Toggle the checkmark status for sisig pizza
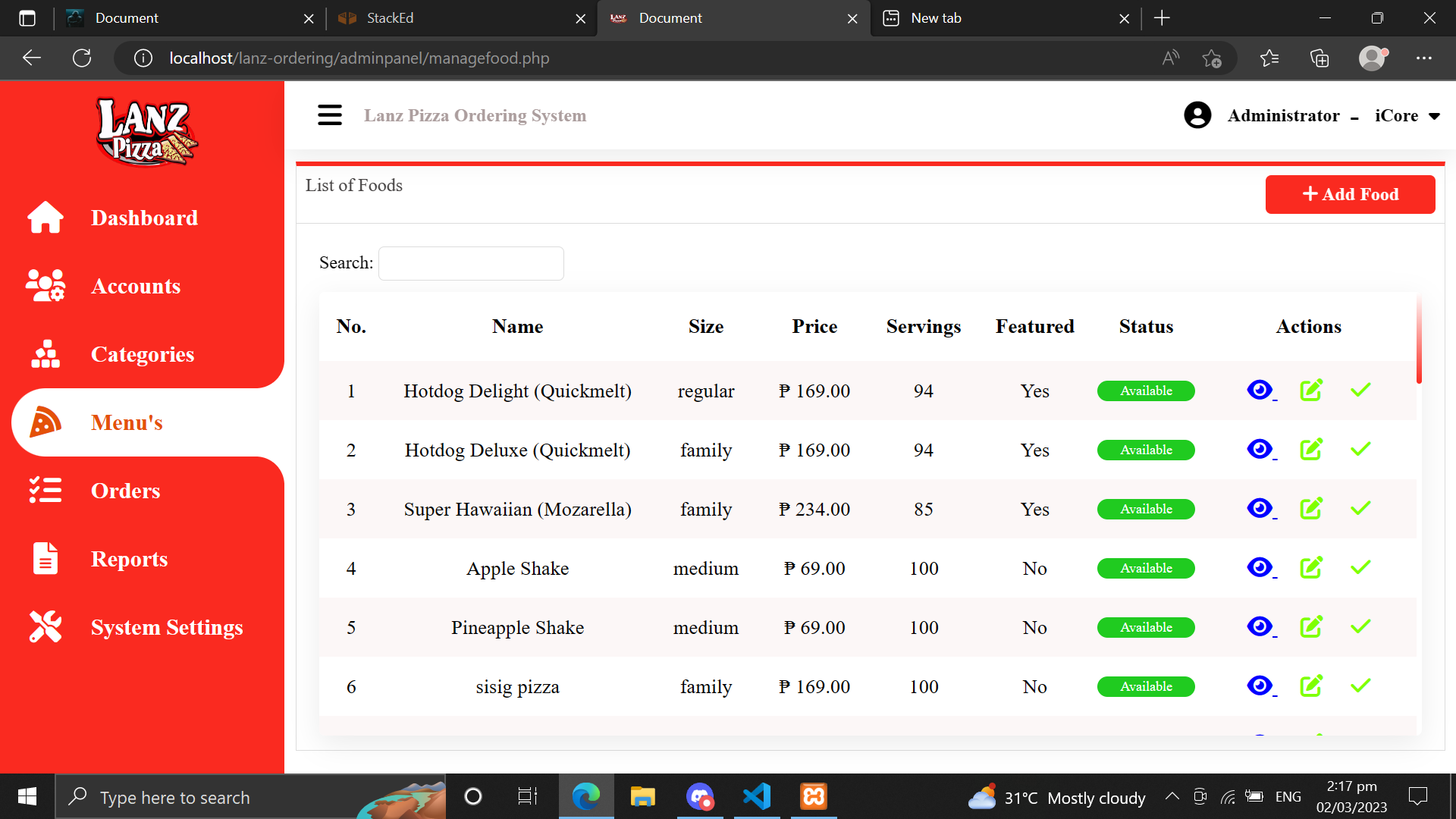The width and height of the screenshot is (1456, 819). tap(1360, 686)
